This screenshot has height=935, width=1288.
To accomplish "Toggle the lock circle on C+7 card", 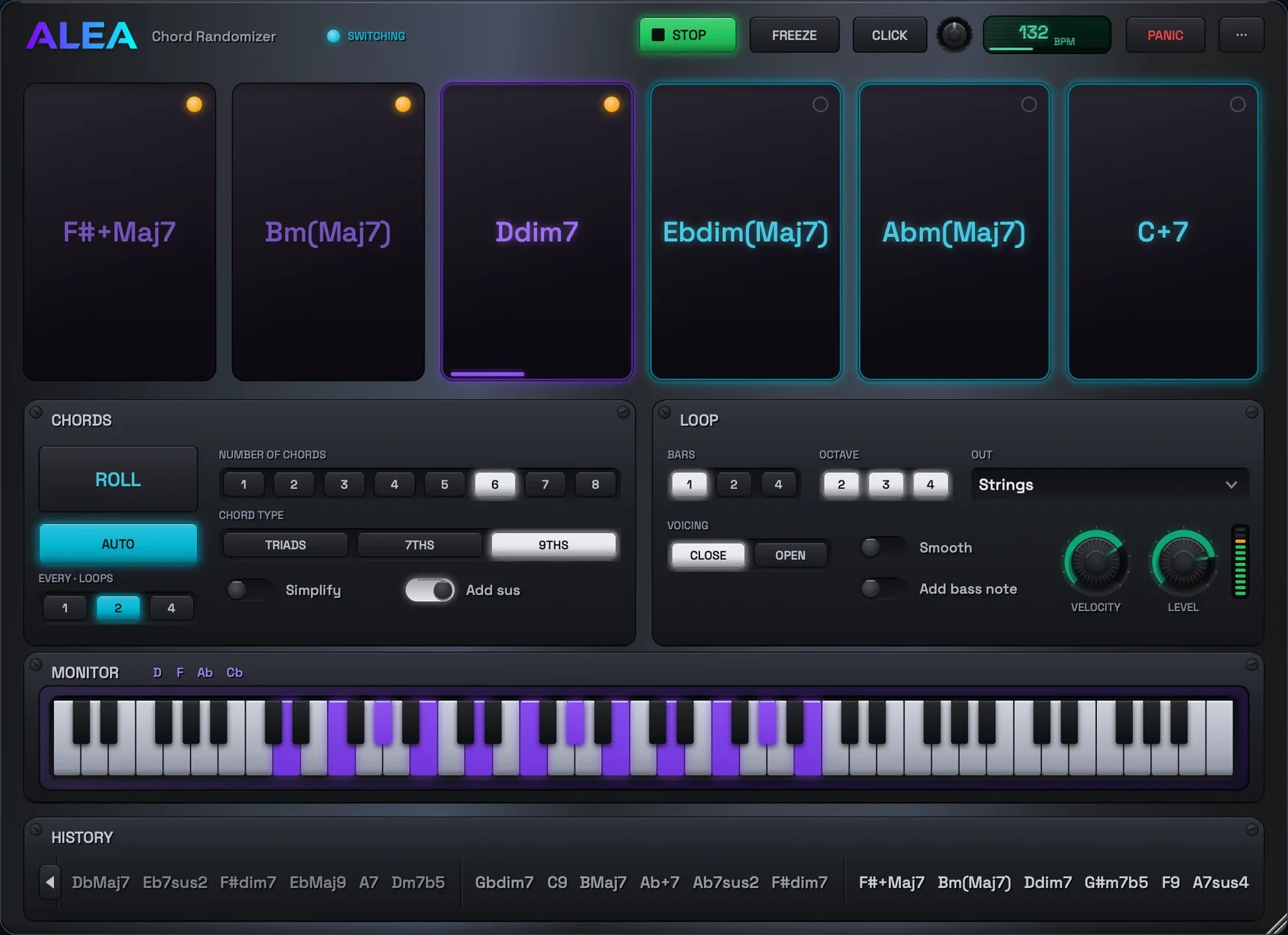I will [1237, 104].
